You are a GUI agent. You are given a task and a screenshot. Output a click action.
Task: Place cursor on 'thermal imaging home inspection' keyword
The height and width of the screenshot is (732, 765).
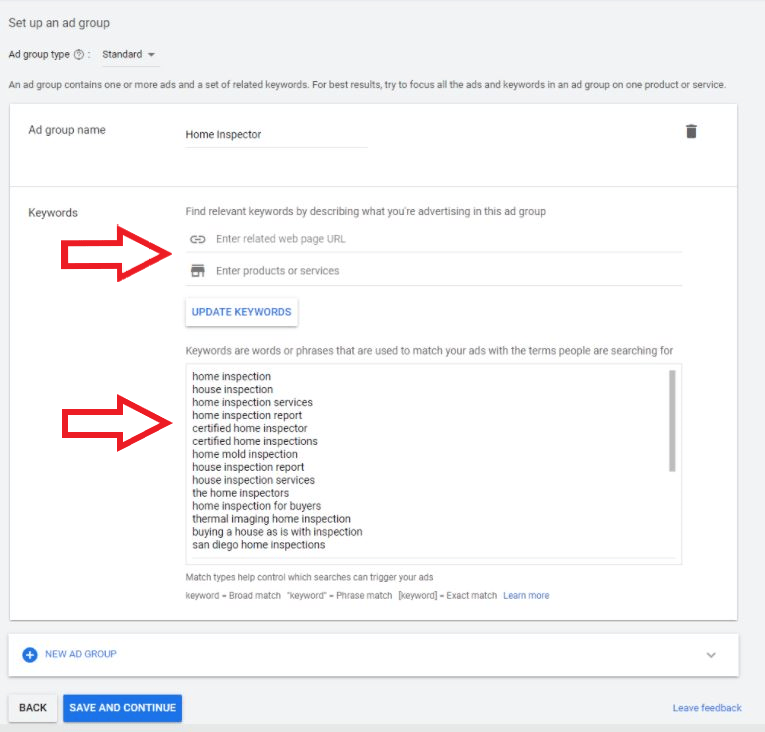(271, 519)
